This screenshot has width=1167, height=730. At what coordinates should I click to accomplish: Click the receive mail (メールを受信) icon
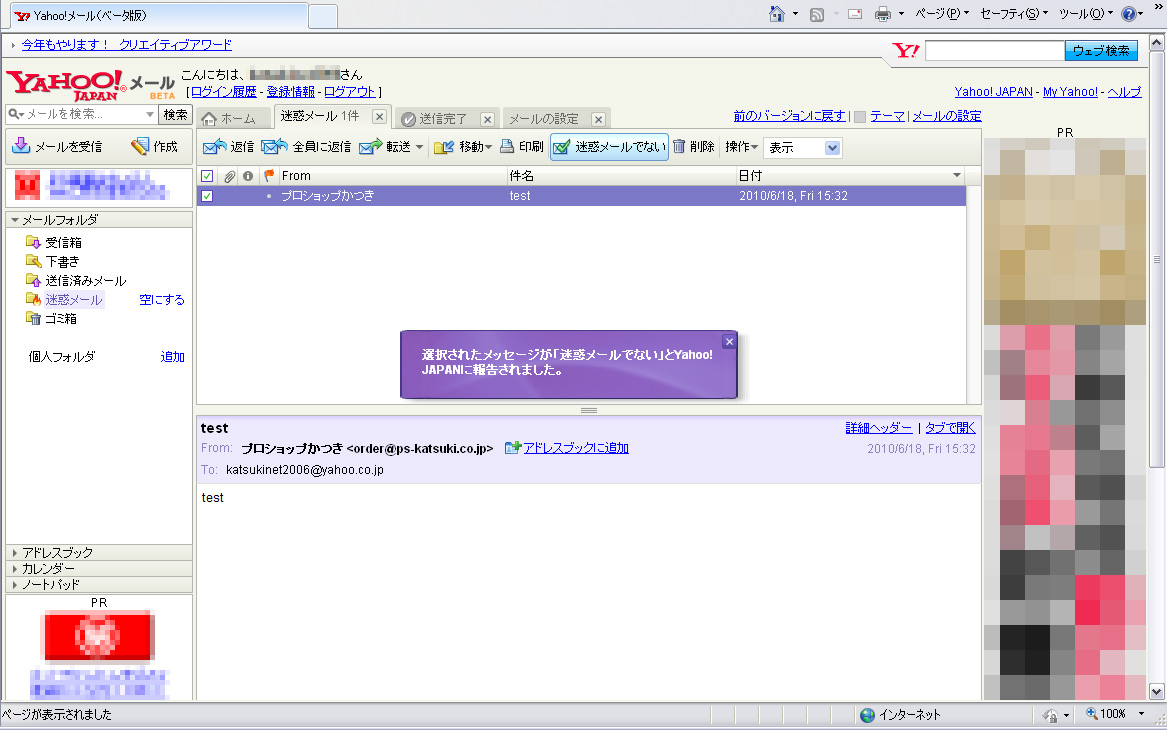(21, 146)
